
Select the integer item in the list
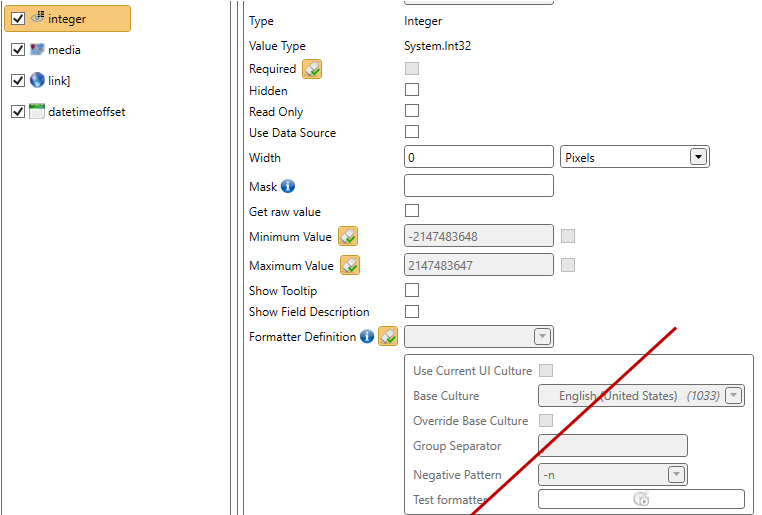click(68, 18)
